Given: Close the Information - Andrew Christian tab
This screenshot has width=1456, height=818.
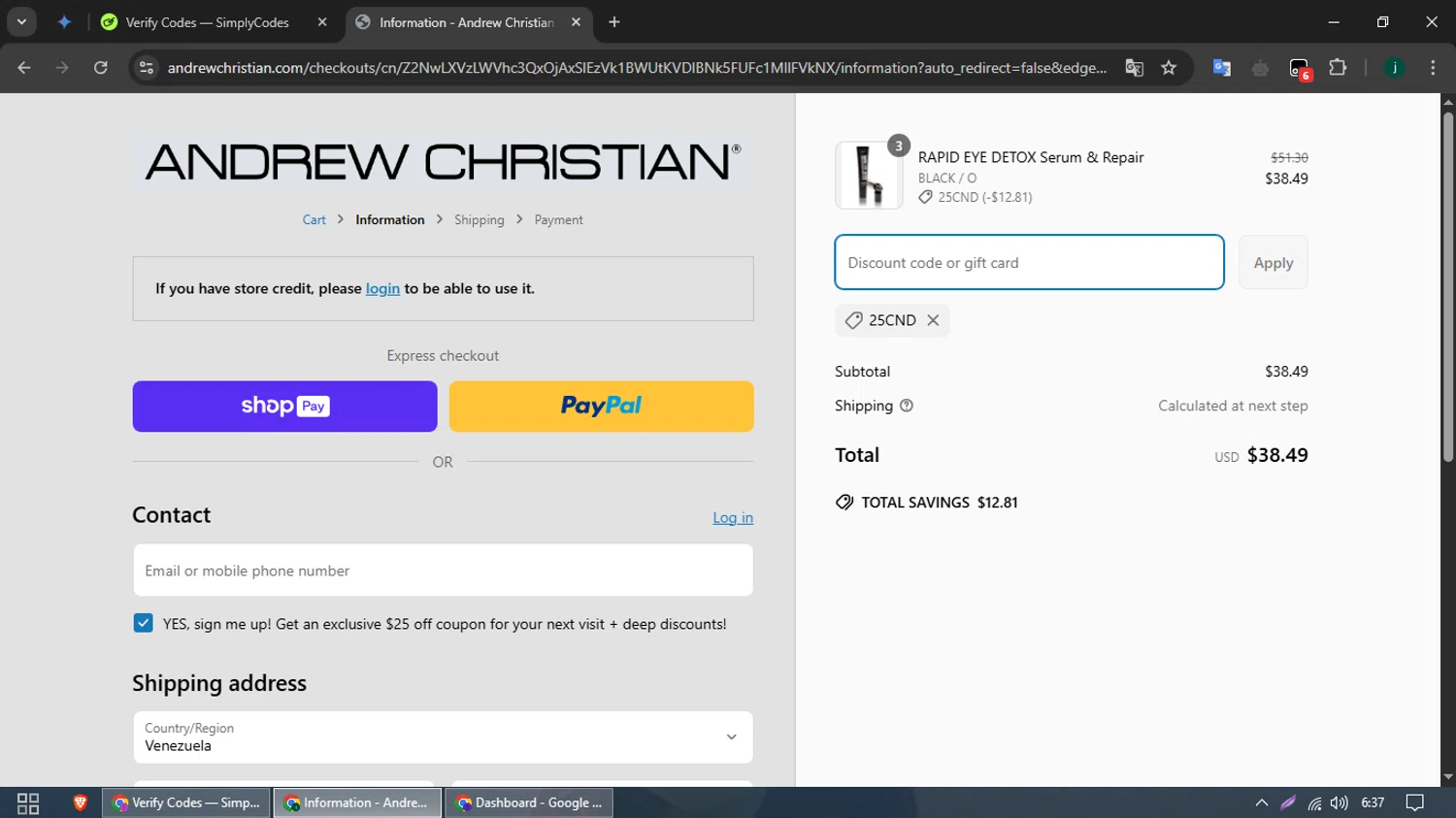Looking at the screenshot, I should tap(576, 22).
